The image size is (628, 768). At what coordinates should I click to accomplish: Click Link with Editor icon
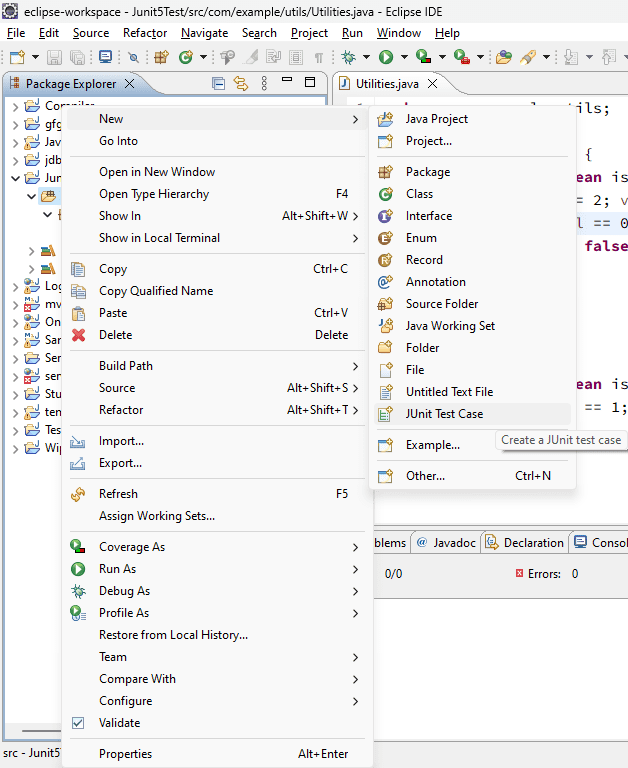(241, 84)
